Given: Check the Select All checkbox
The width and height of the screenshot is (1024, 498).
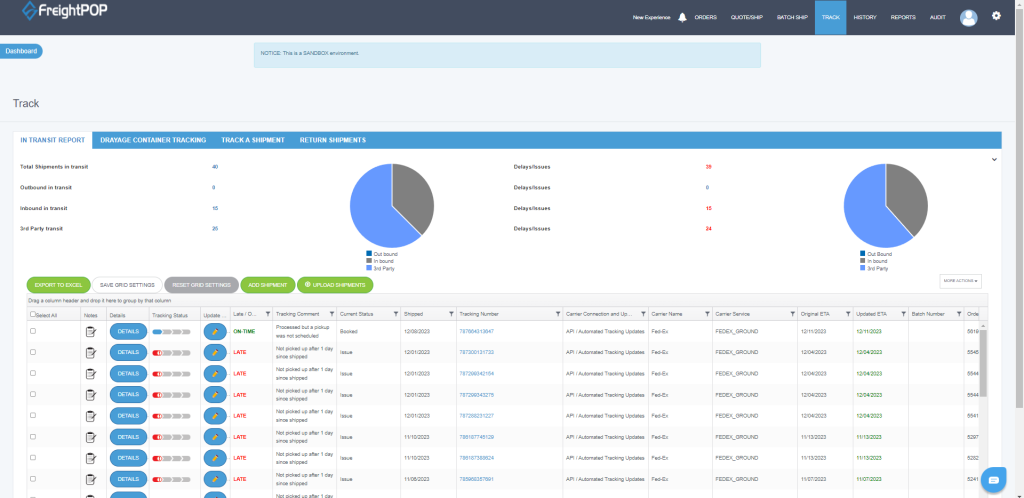Looking at the screenshot, I should 33,314.
